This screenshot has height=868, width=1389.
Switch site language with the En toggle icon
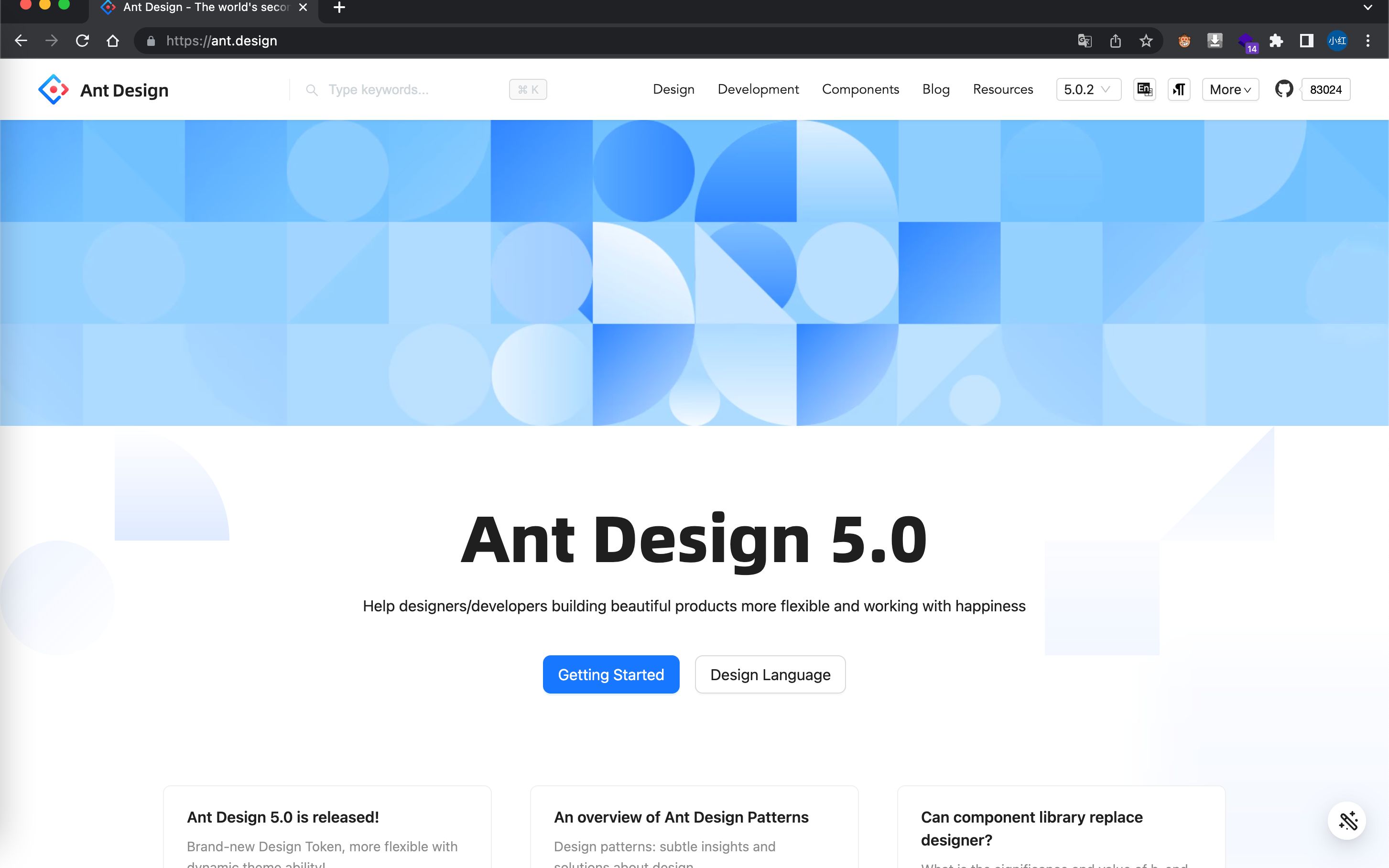click(1144, 89)
